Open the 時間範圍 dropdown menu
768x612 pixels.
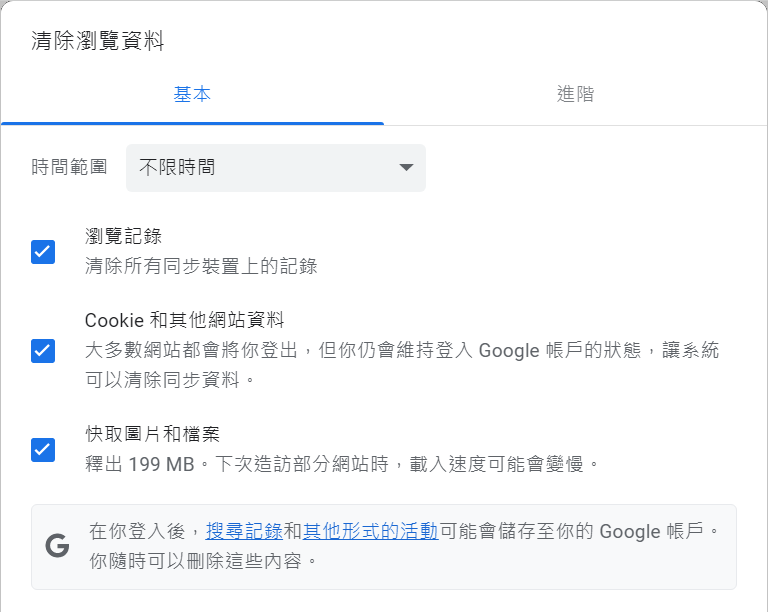click(x=276, y=167)
